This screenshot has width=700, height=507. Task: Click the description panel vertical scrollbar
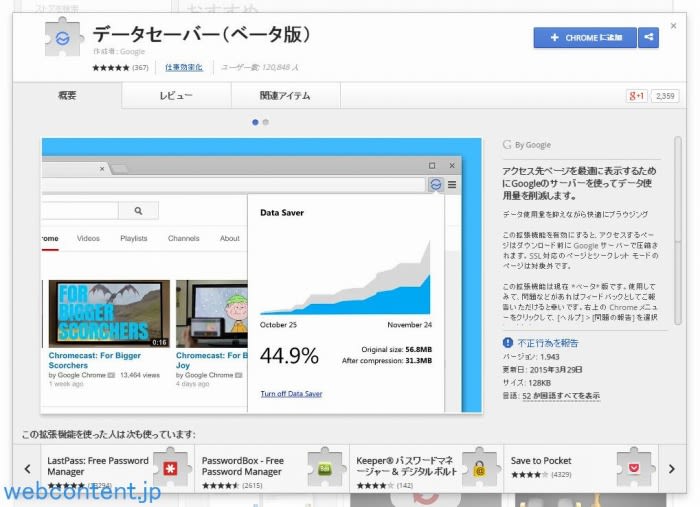click(677, 230)
